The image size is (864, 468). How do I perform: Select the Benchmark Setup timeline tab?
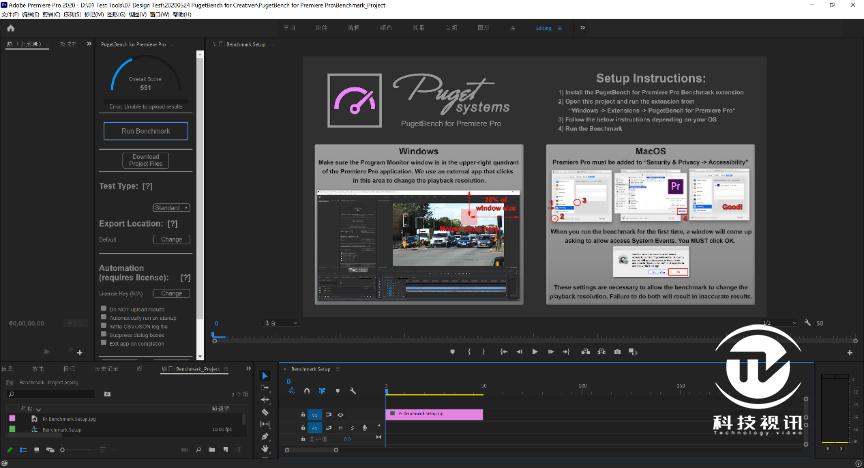tap(313, 369)
